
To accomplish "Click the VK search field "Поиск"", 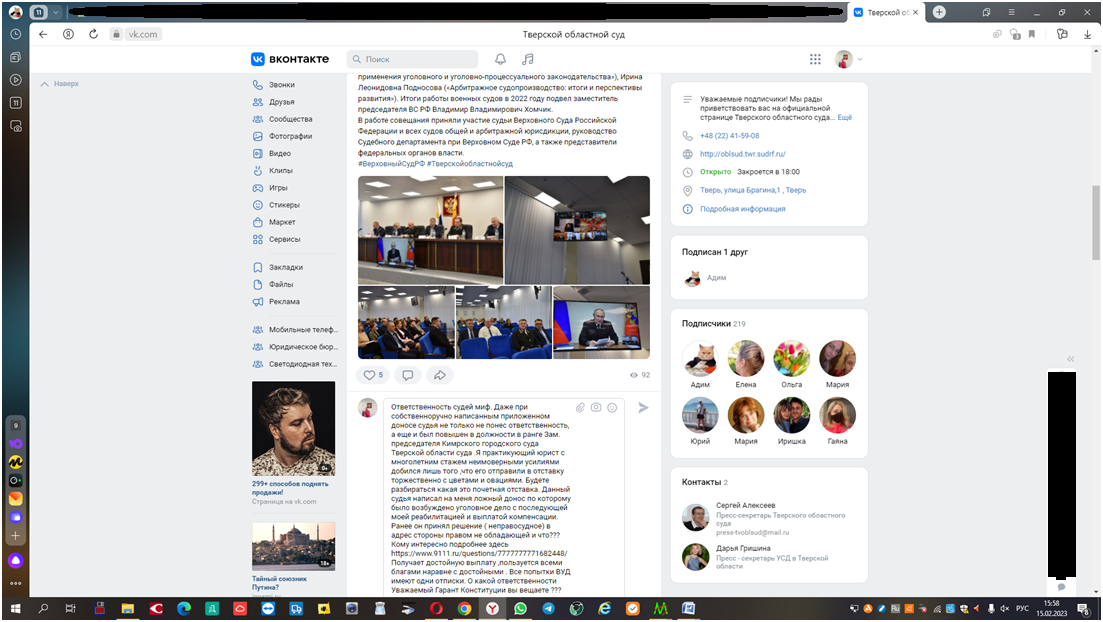I will (412, 59).
